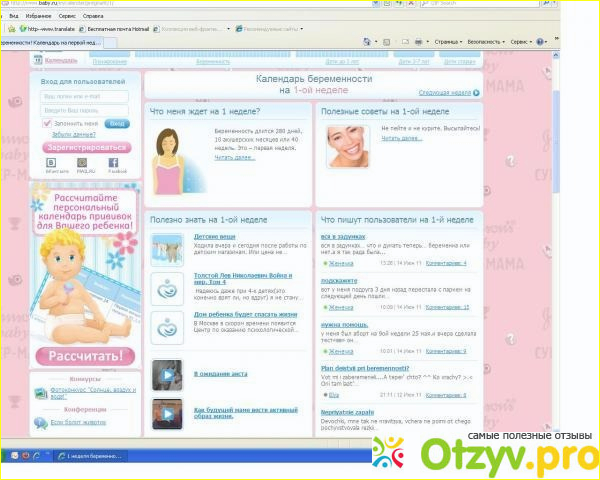Play the В ожидании аиста video thumbnail
Screen dimensions: 600x480
point(166,376)
